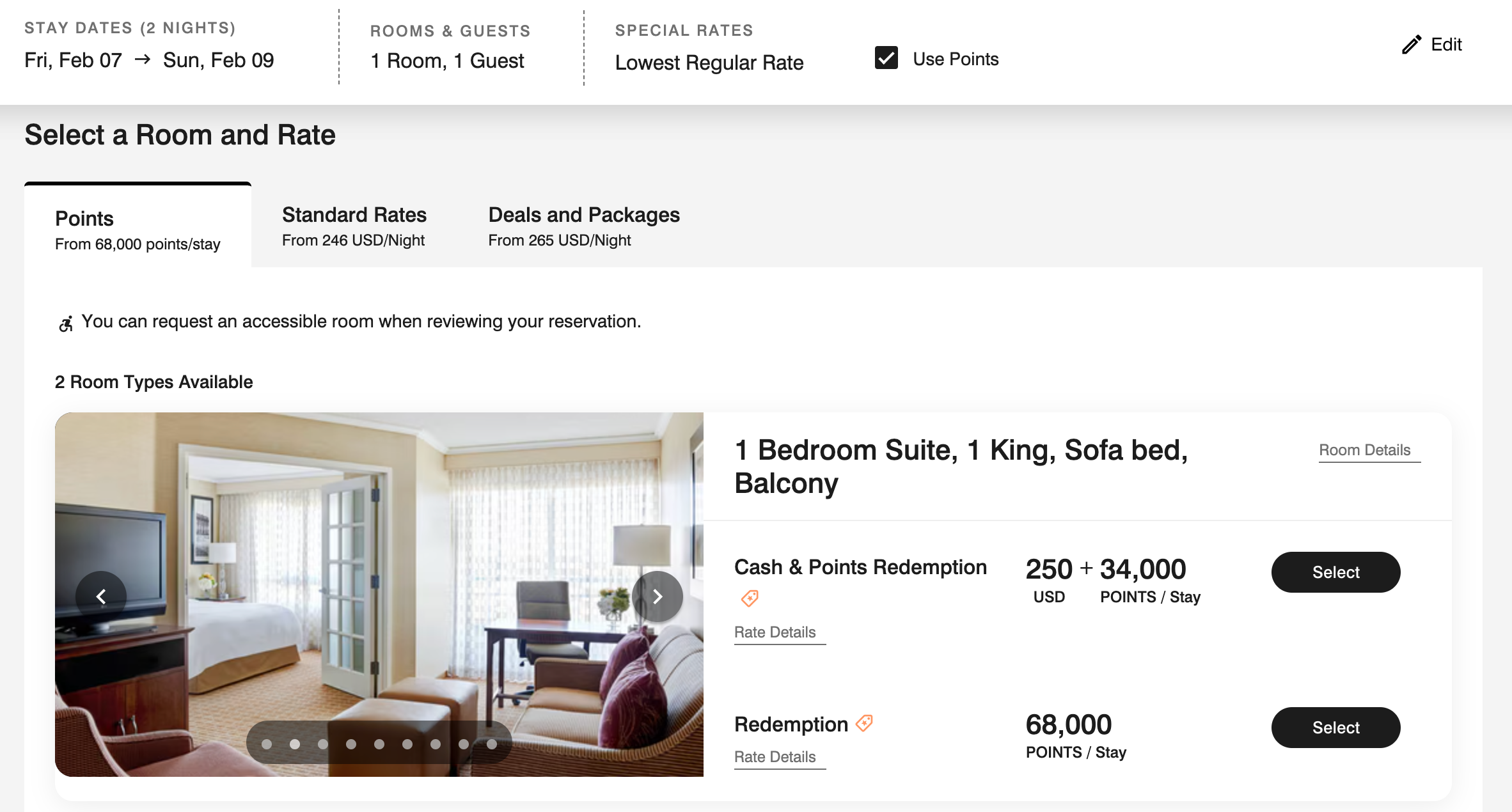Switch to the Standard Rates tab
1512x812 pixels.
354,226
